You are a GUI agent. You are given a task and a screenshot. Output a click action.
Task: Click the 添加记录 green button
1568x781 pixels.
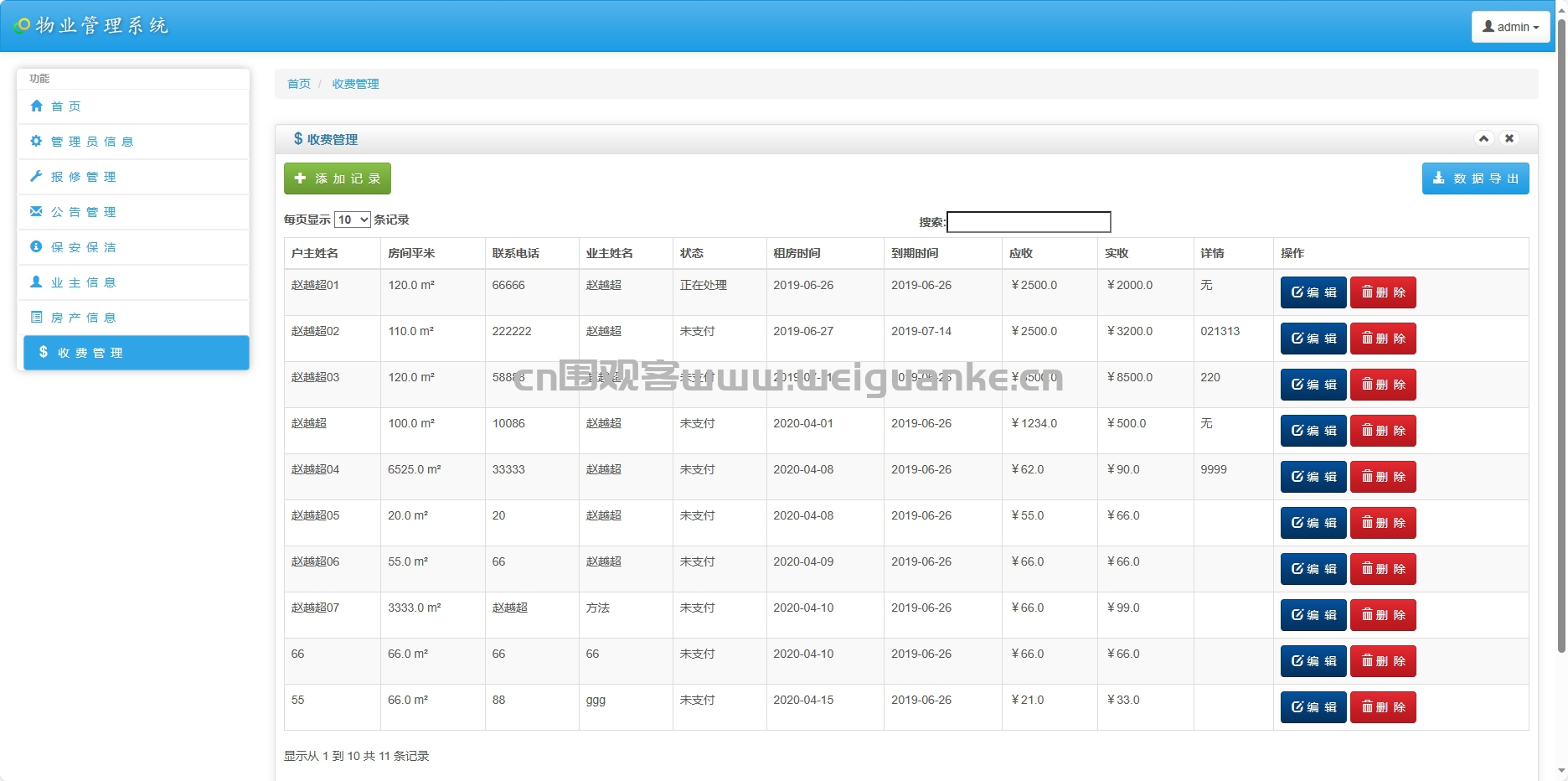coord(338,178)
